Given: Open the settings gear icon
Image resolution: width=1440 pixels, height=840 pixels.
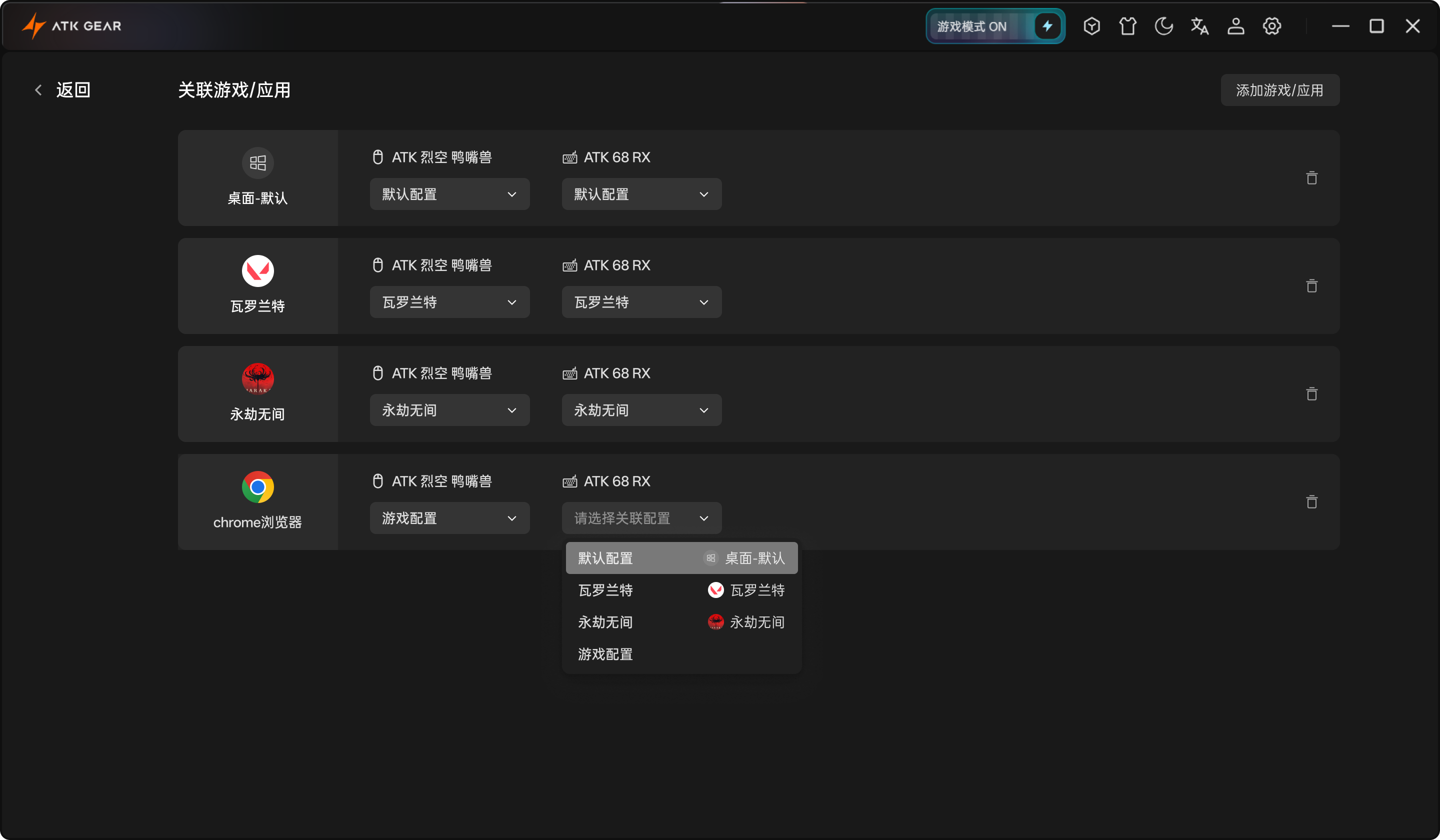Looking at the screenshot, I should coord(1271,26).
